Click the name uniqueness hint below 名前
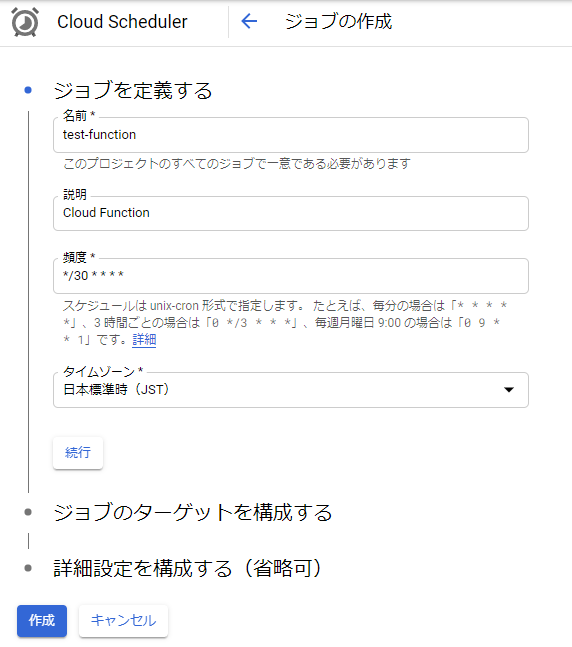 point(236,163)
